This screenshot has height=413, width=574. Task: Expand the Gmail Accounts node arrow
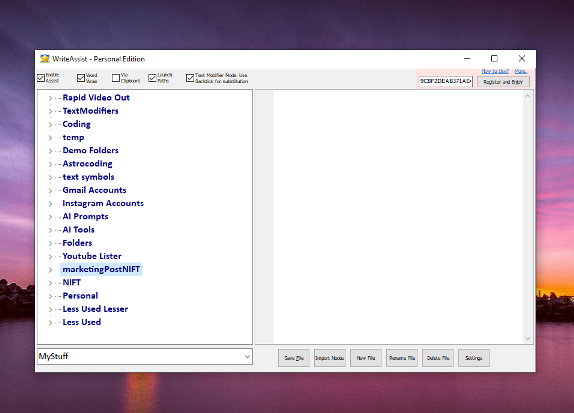(x=50, y=190)
